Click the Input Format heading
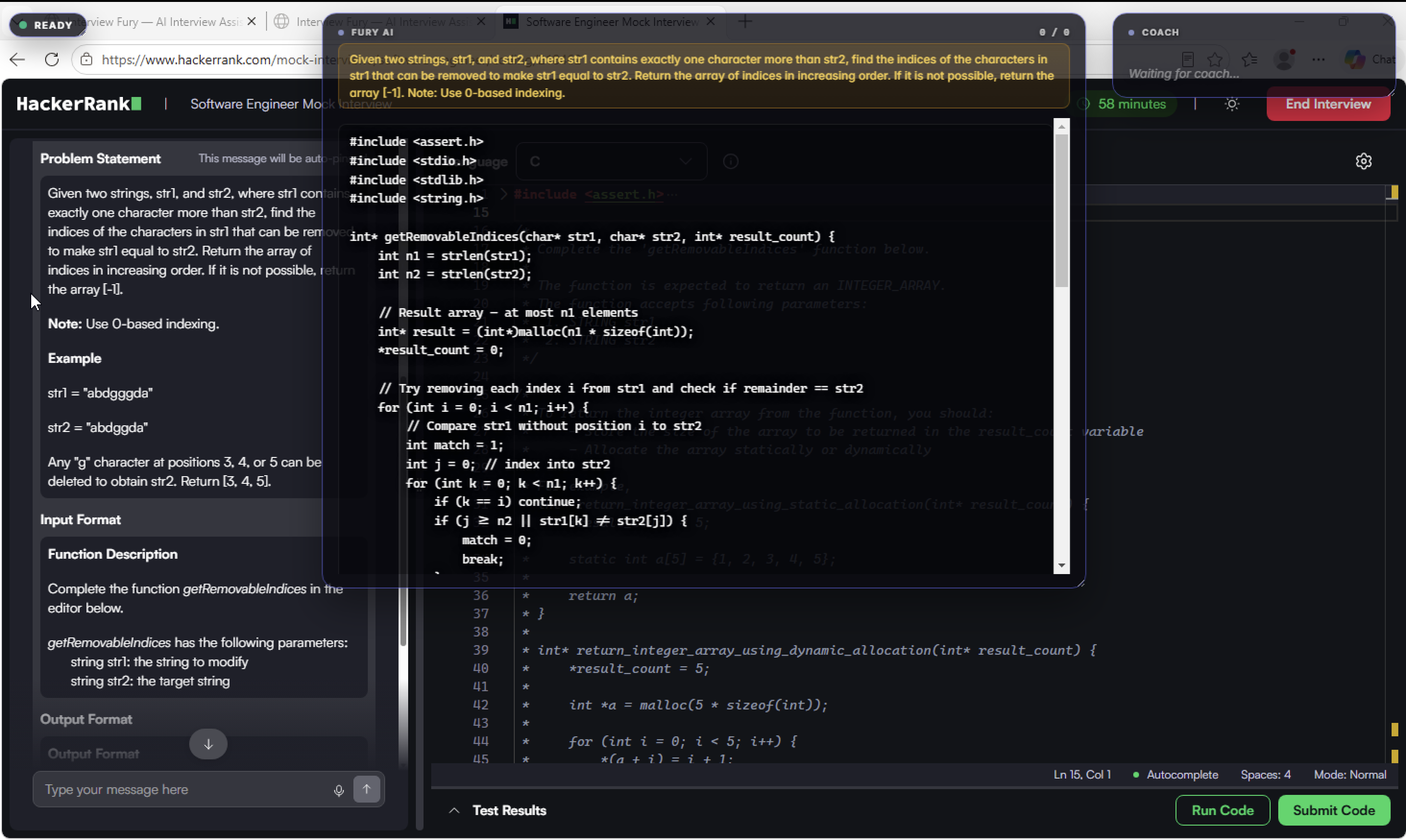 point(80,520)
